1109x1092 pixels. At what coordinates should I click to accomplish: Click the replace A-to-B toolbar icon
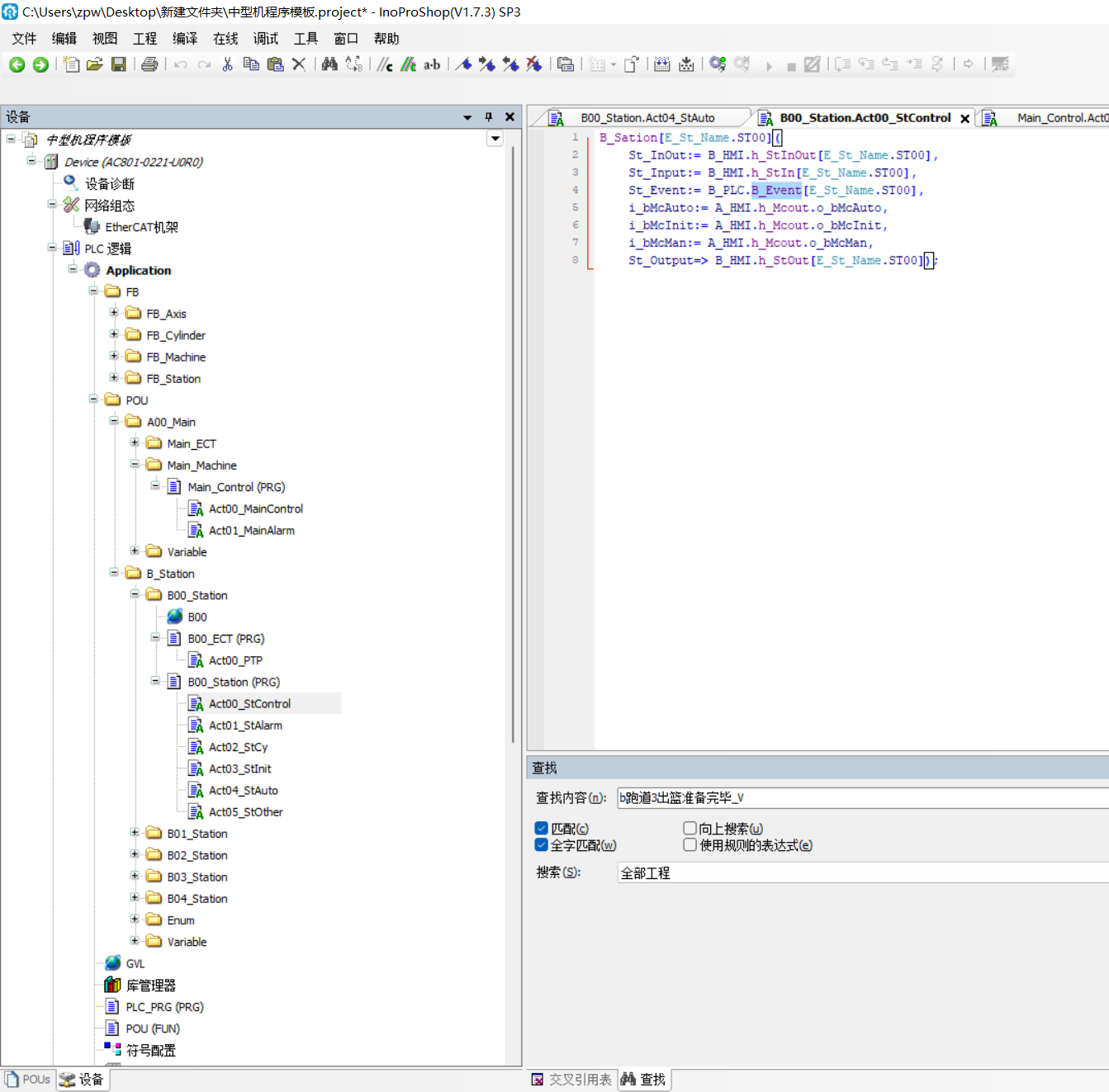[x=353, y=64]
